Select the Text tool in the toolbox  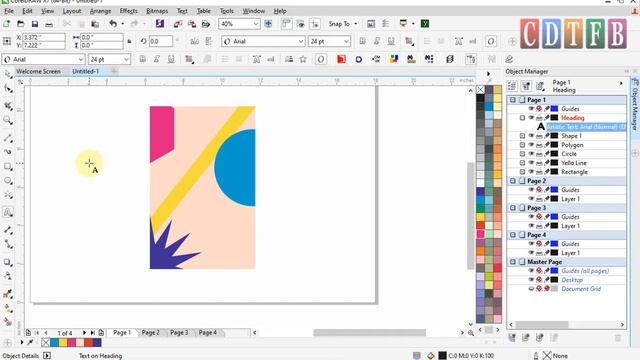tap(8, 212)
